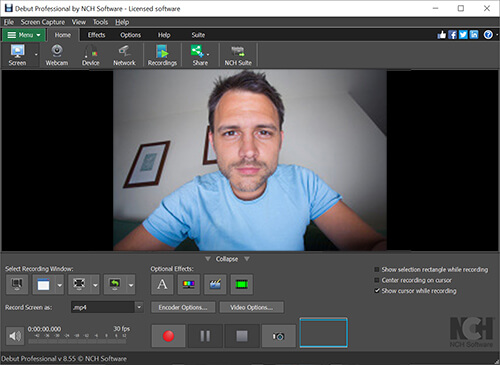Open the View menu

pyautogui.click(x=79, y=22)
